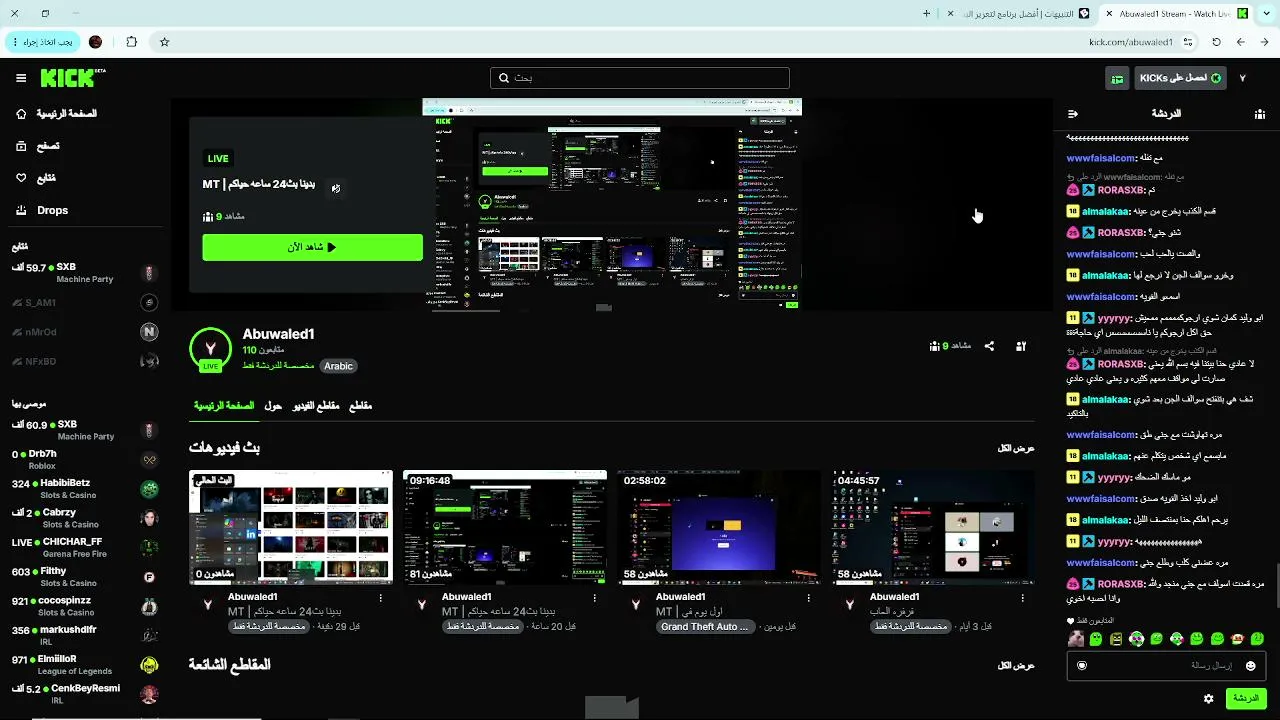
Task: Open recommended channel Drb7h
Action: [85, 459]
